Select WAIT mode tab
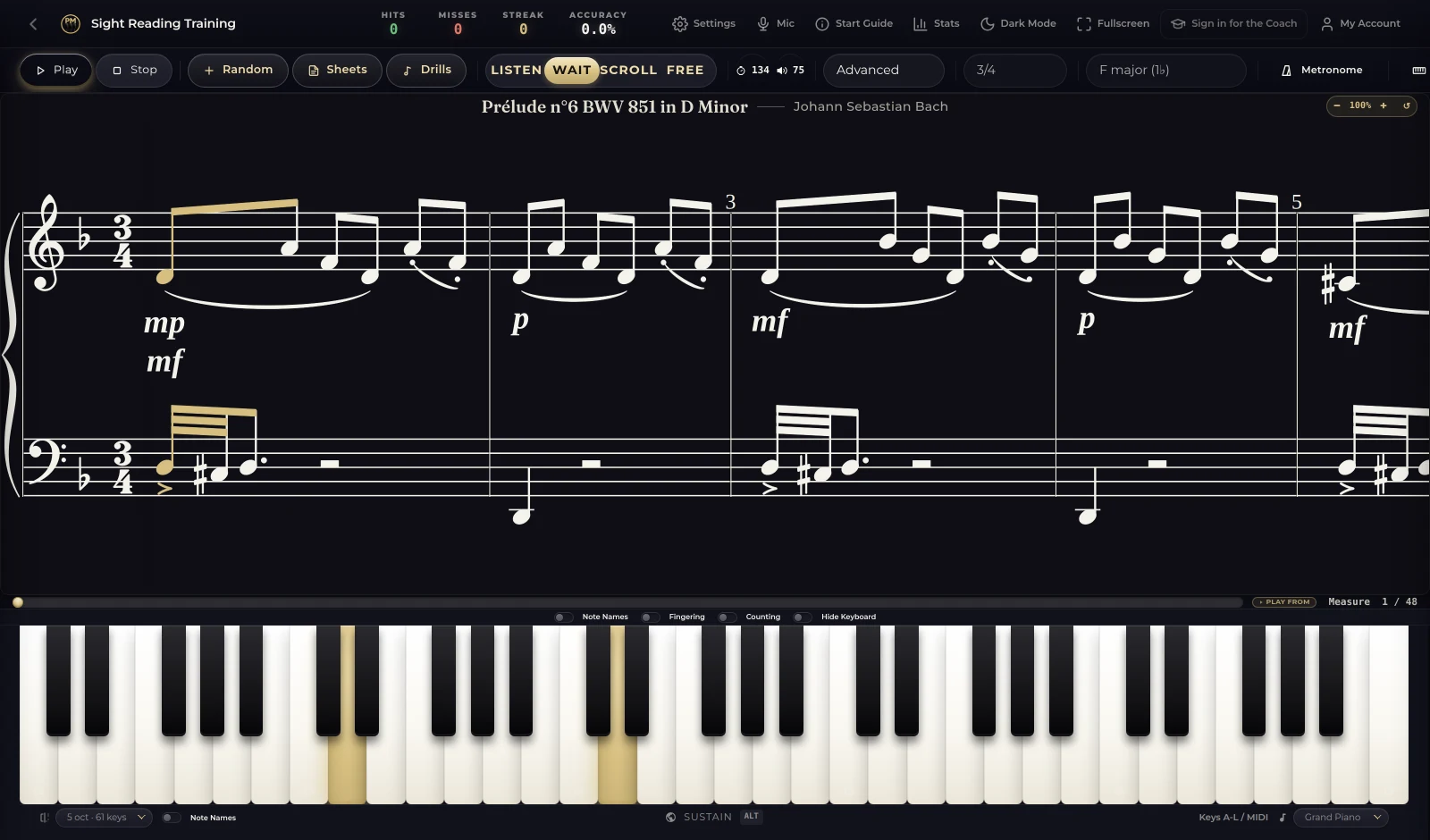The height and width of the screenshot is (840, 1430). point(572,71)
